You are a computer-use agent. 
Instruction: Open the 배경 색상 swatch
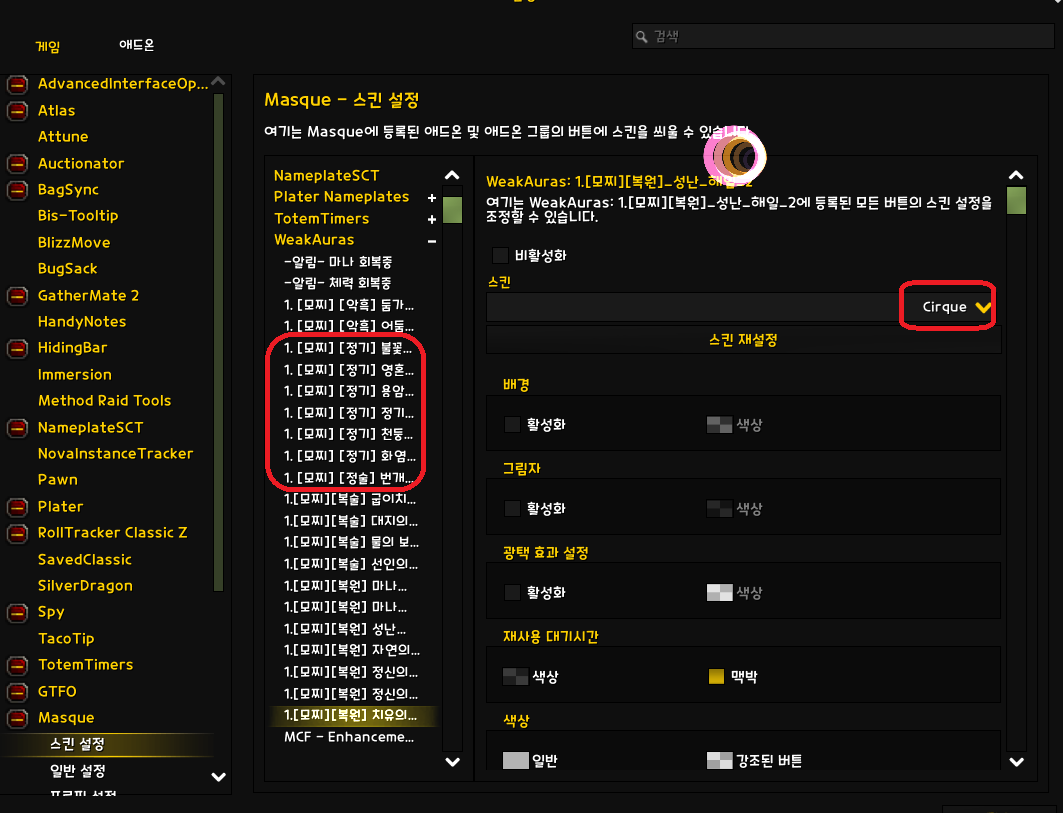pos(719,424)
